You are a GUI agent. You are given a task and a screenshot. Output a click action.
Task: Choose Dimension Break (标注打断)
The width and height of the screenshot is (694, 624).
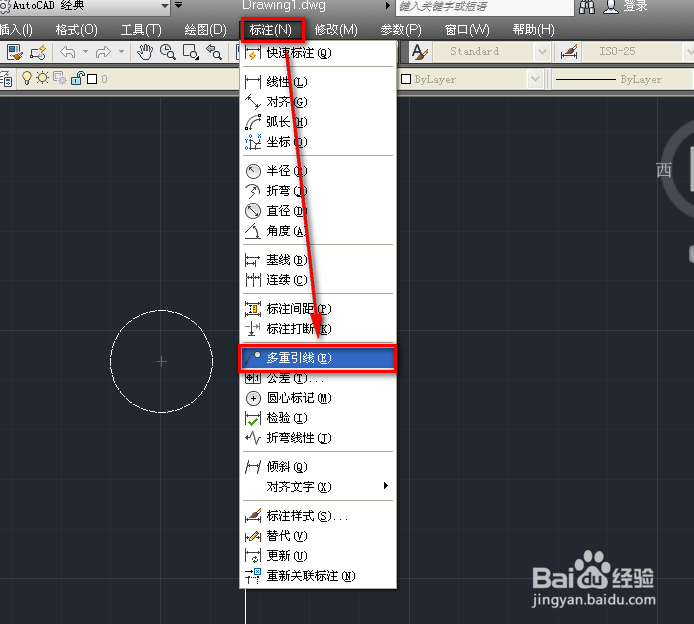coord(318,328)
